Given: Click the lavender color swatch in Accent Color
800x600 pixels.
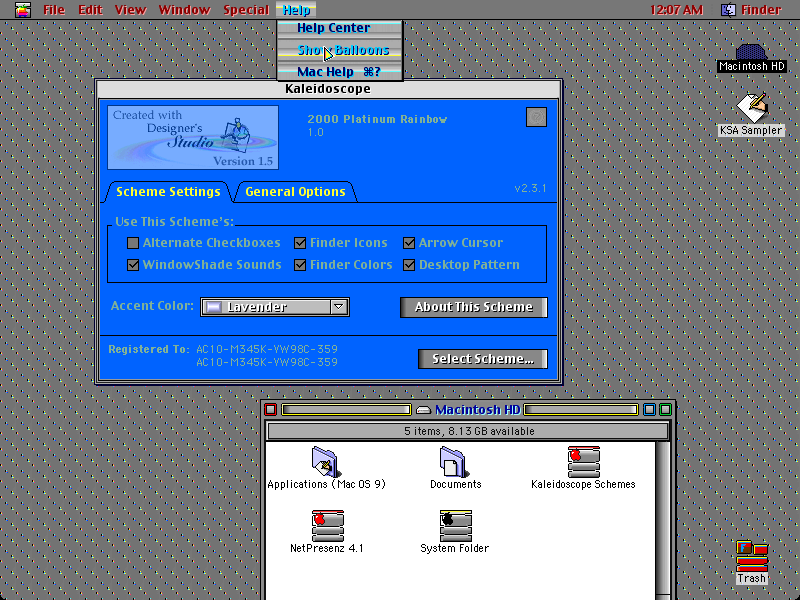Looking at the screenshot, I should (x=213, y=307).
